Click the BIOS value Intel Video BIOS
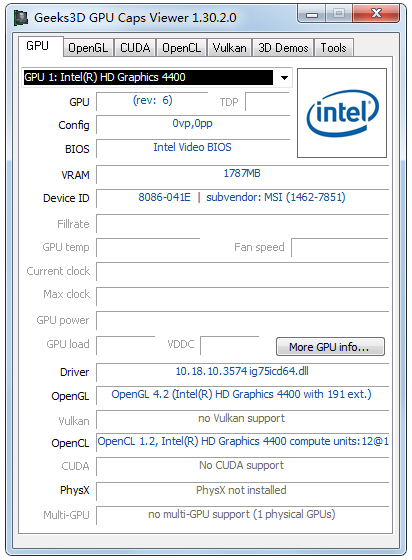Viewport: 412px width, 560px height. point(193,148)
